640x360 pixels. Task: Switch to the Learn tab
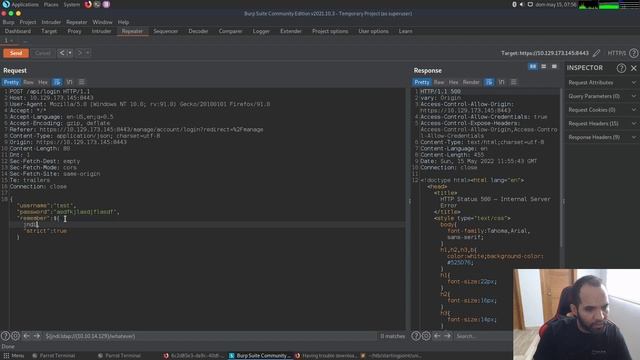click(x=405, y=31)
